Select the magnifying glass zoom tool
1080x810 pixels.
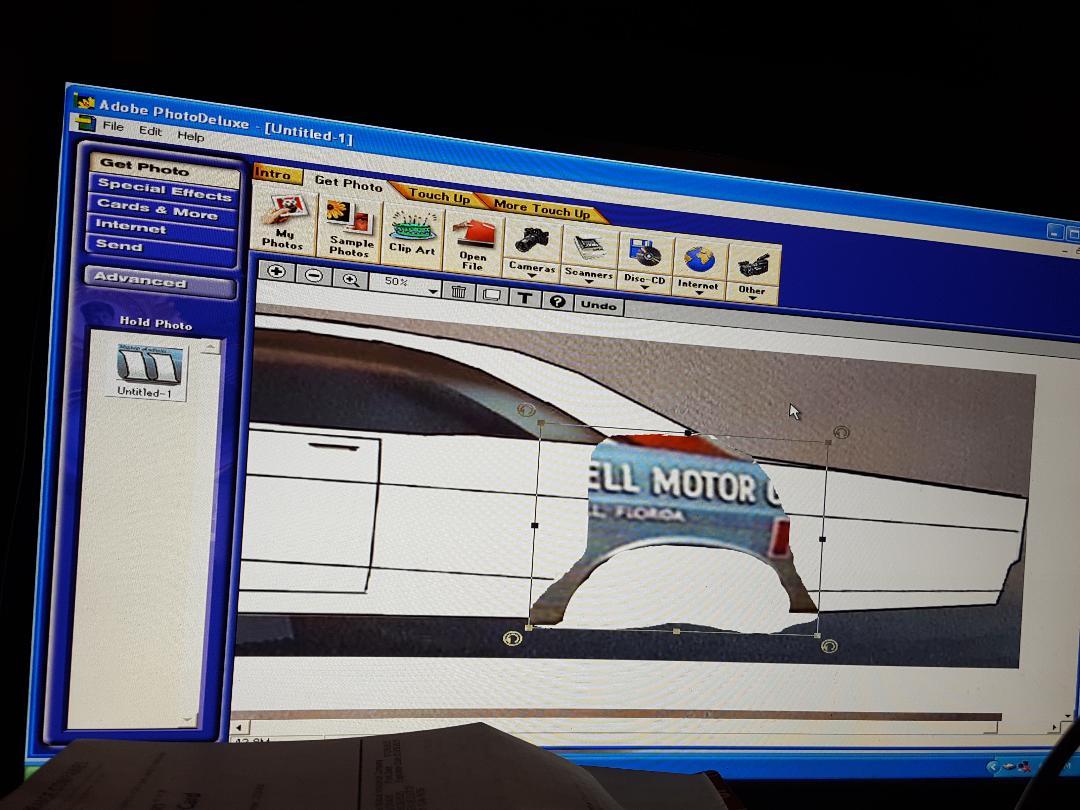pos(351,279)
